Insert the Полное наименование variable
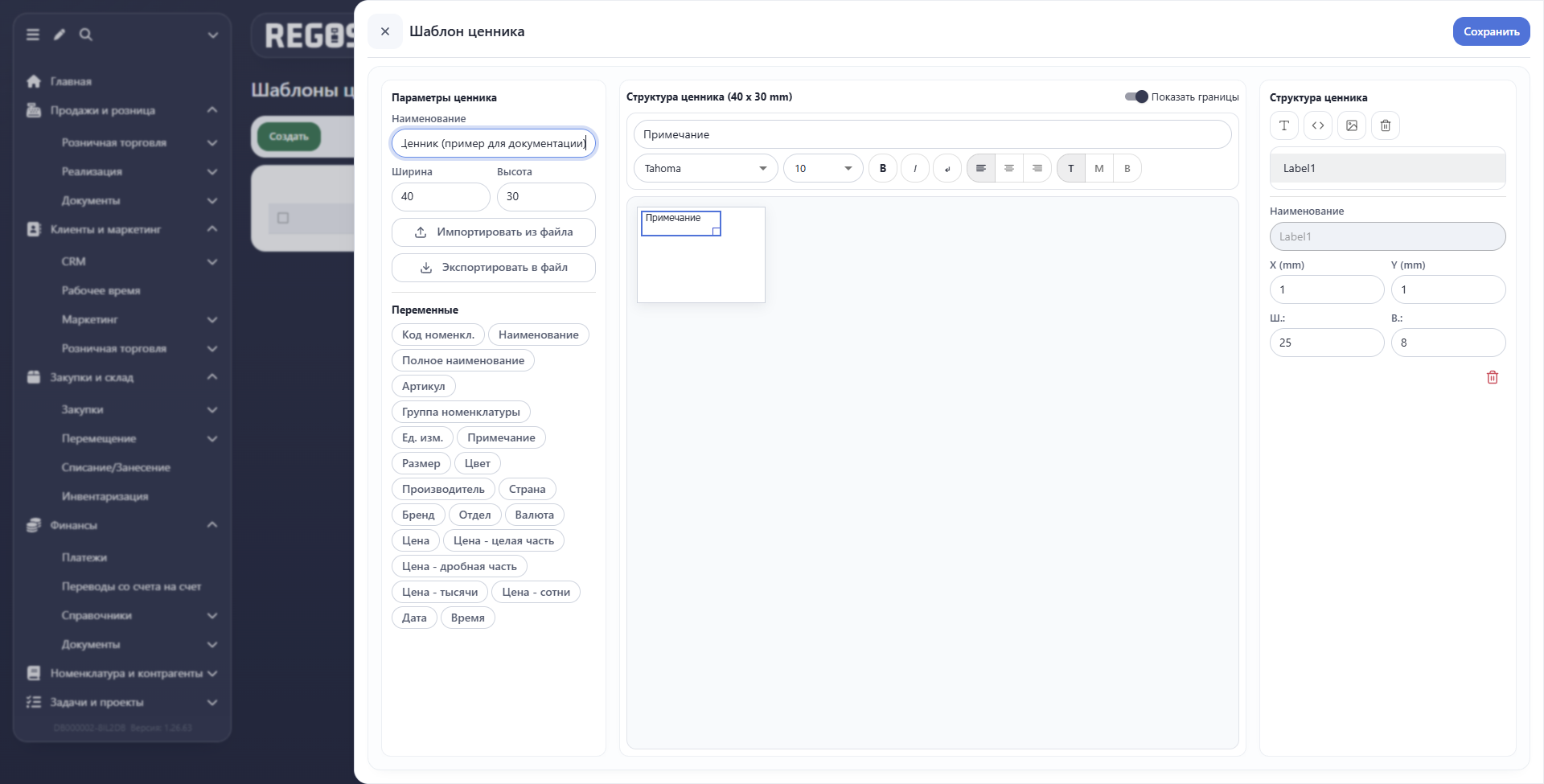The image size is (1544, 784). (463, 360)
